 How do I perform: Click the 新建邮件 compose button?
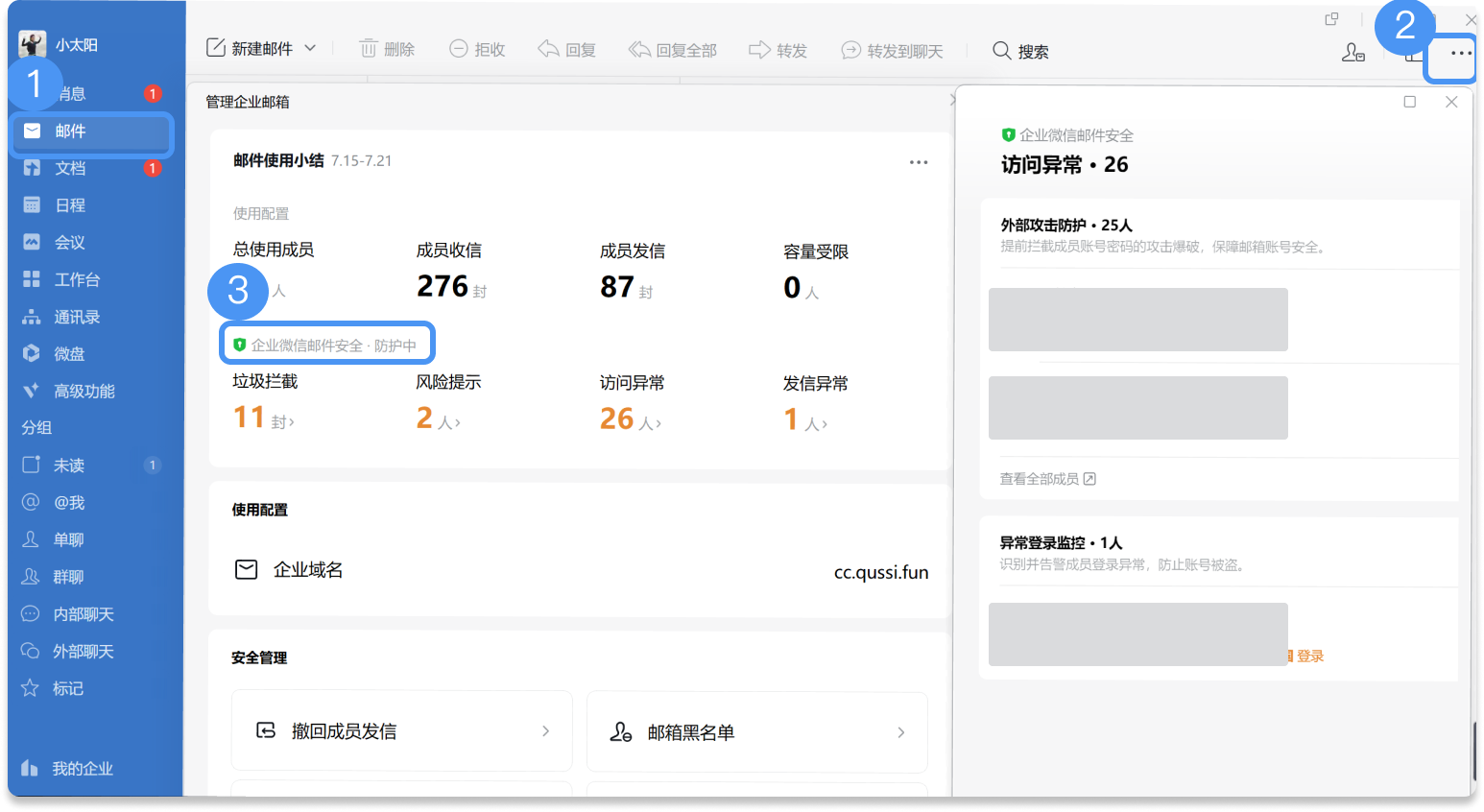pyautogui.click(x=250, y=48)
